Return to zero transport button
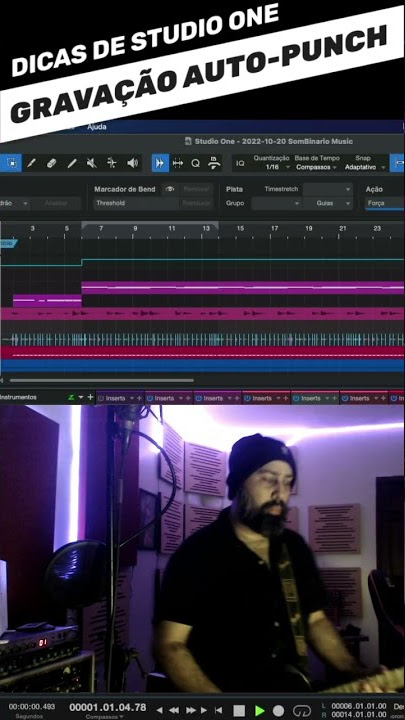405x720 pixels. [x=219, y=710]
